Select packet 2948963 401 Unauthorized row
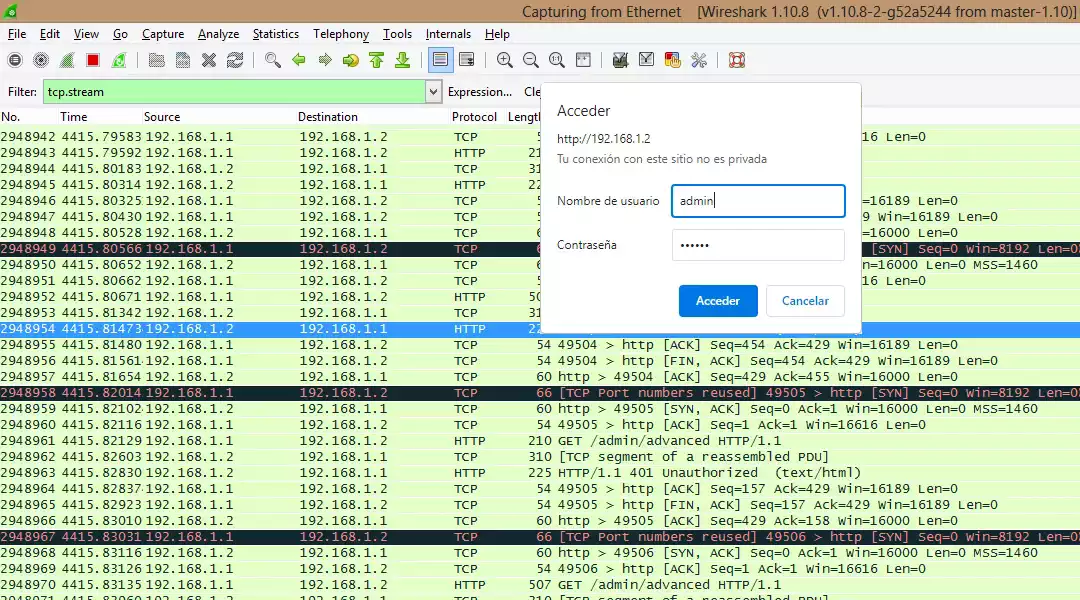Screen dimensions: 1080x600 pos(540,473)
